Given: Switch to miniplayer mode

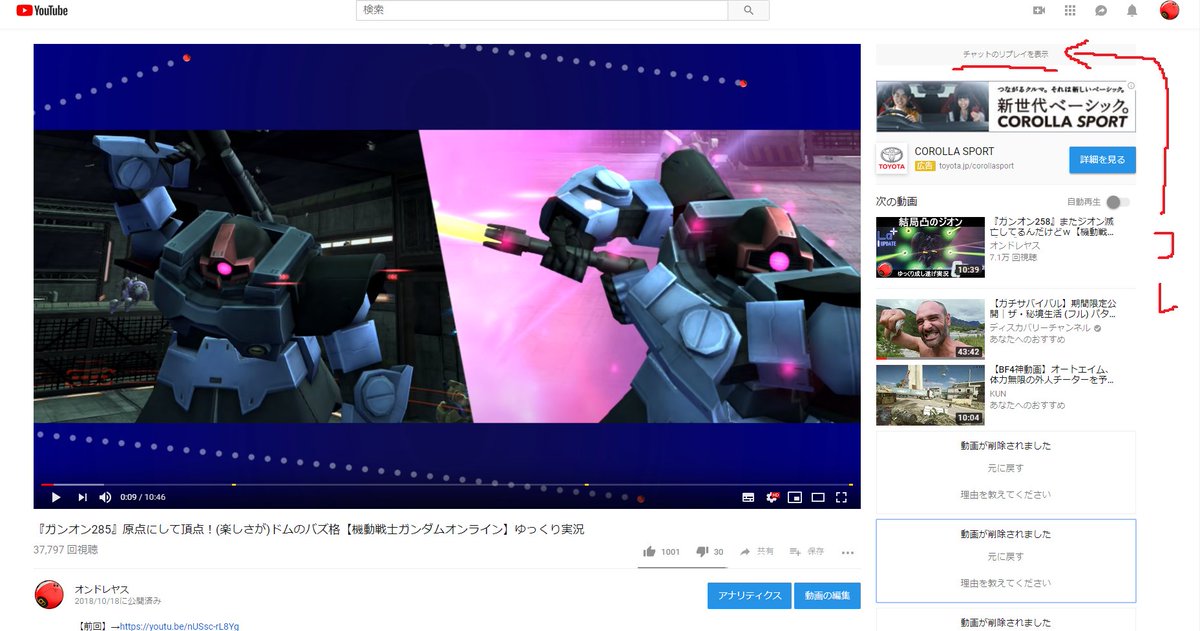Looking at the screenshot, I should tap(795, 497).
